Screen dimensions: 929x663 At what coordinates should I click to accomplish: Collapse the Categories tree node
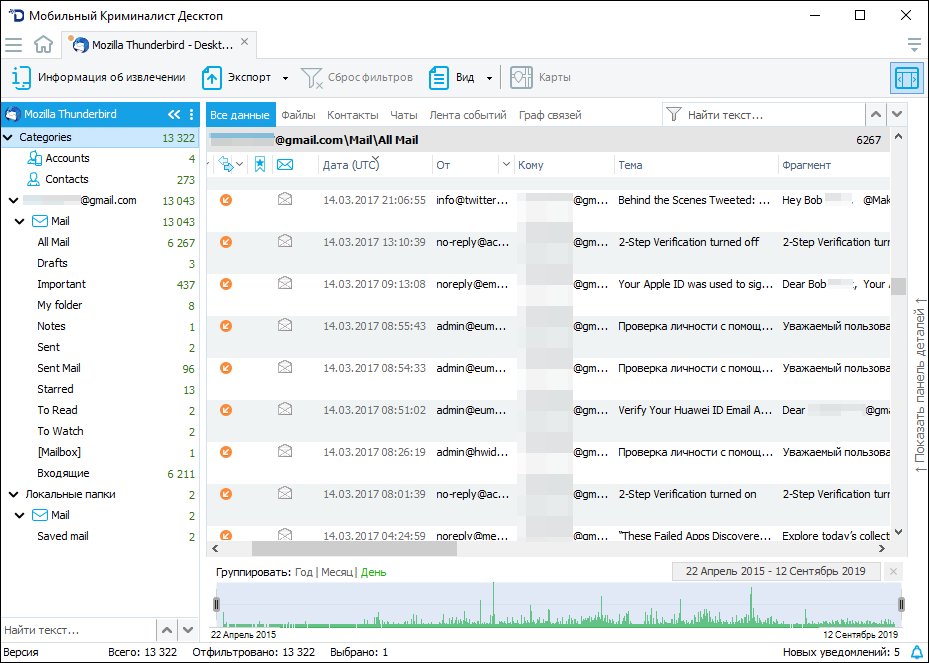tap(8, 137)
